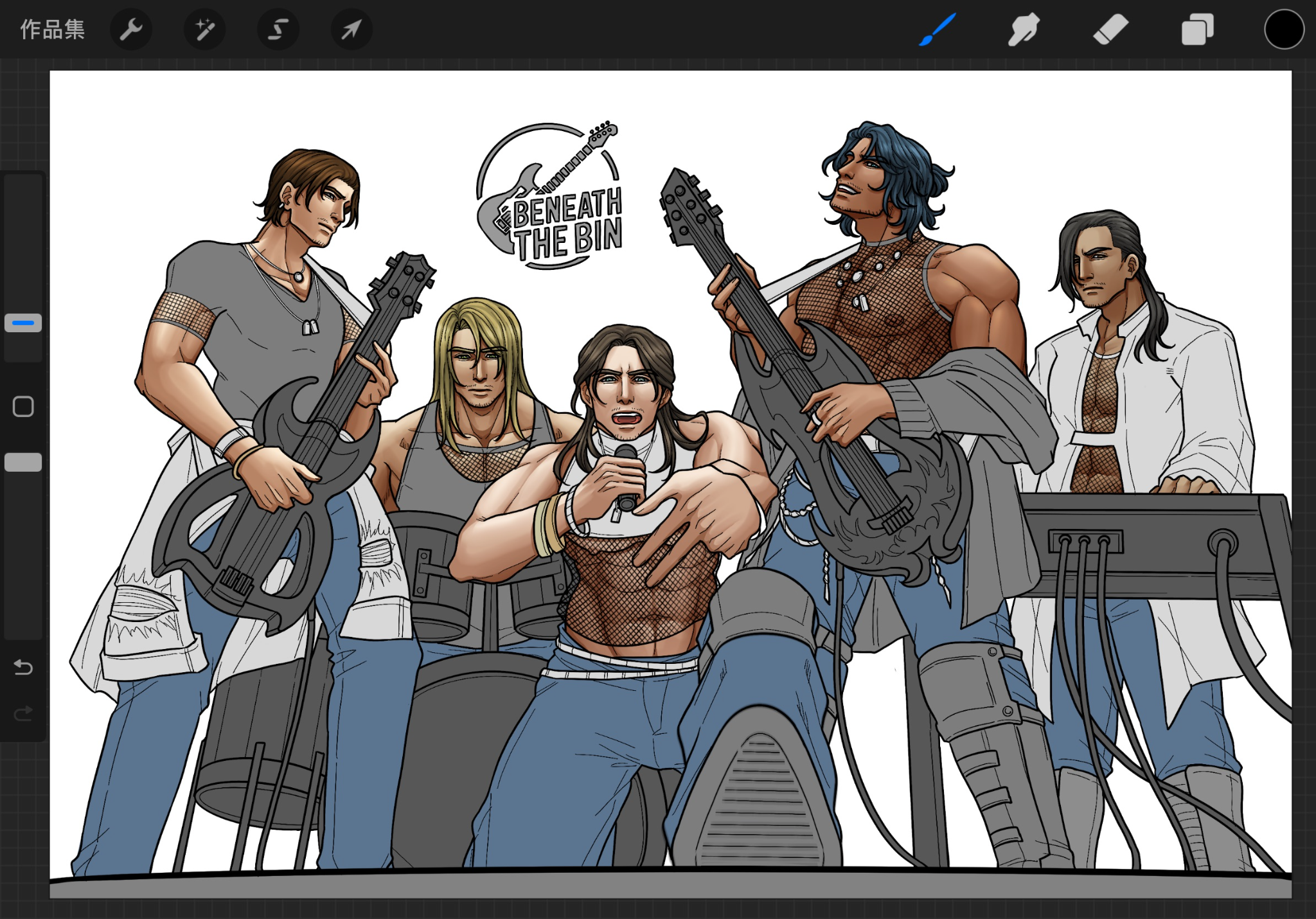The image size is (1316, 919).
Task: Activate the Transform arrow tool
Action: pos(351,30)
